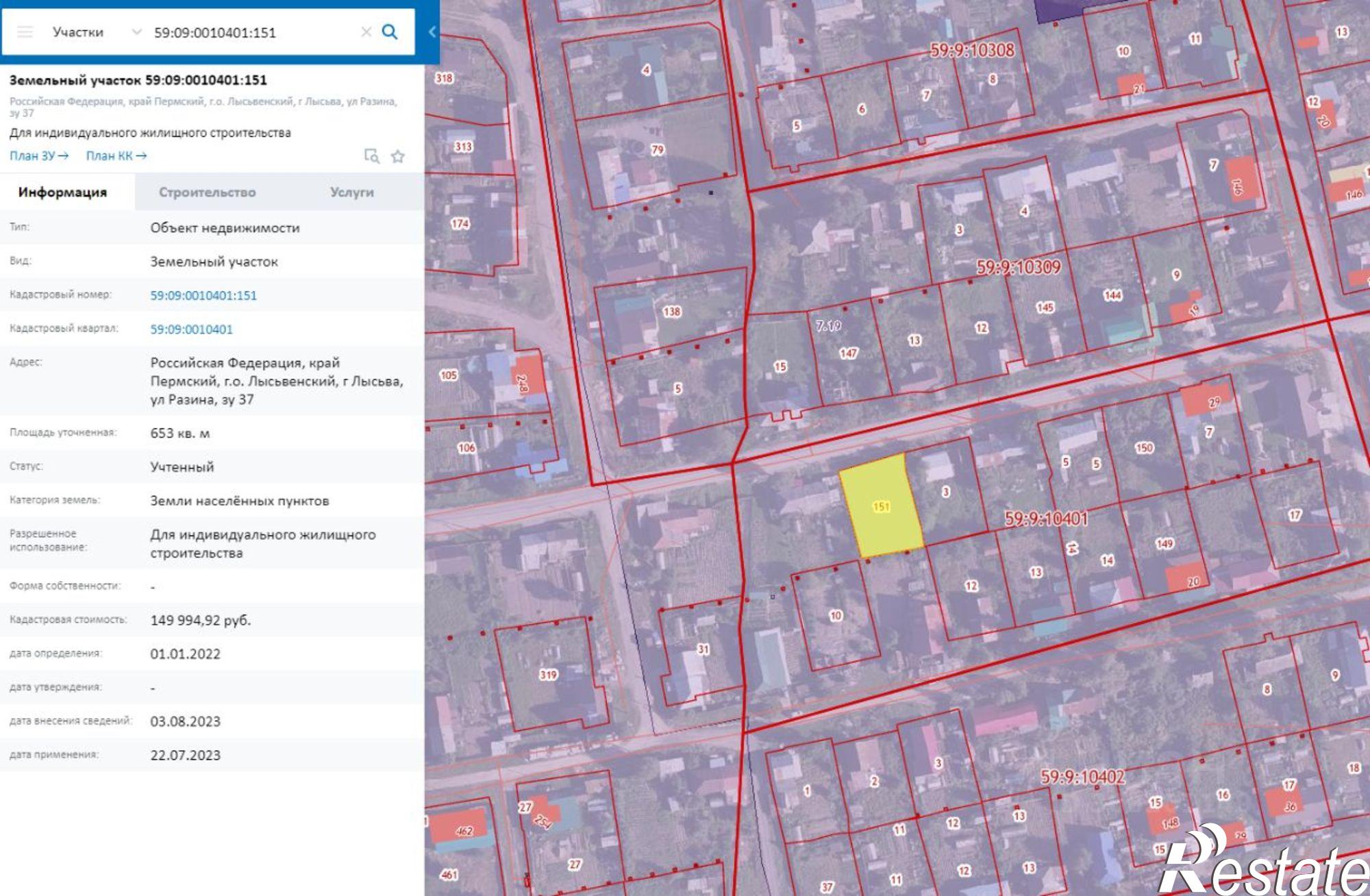Viewport: 1370px width, 896px height.
Task: Open the hamburger menu in search bar
Action: pos(25,32)
